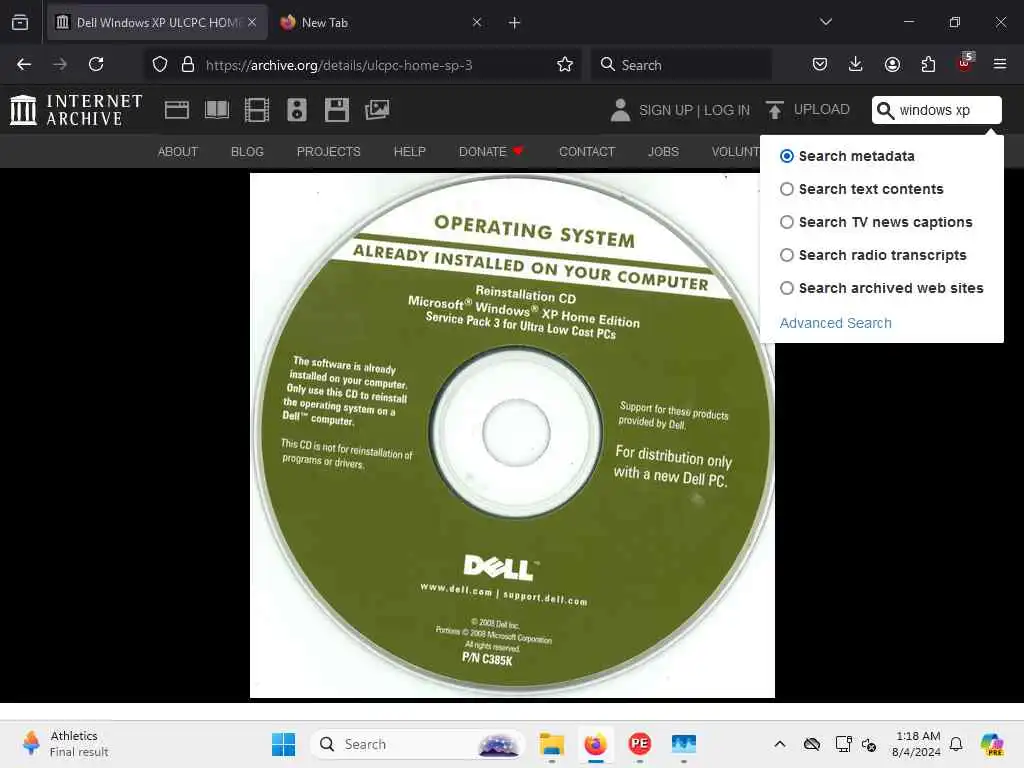Open the Firefox icon in taskbar
This screenshot has width=1024, height=768.
pyautogui.click(x=595, y=744)
